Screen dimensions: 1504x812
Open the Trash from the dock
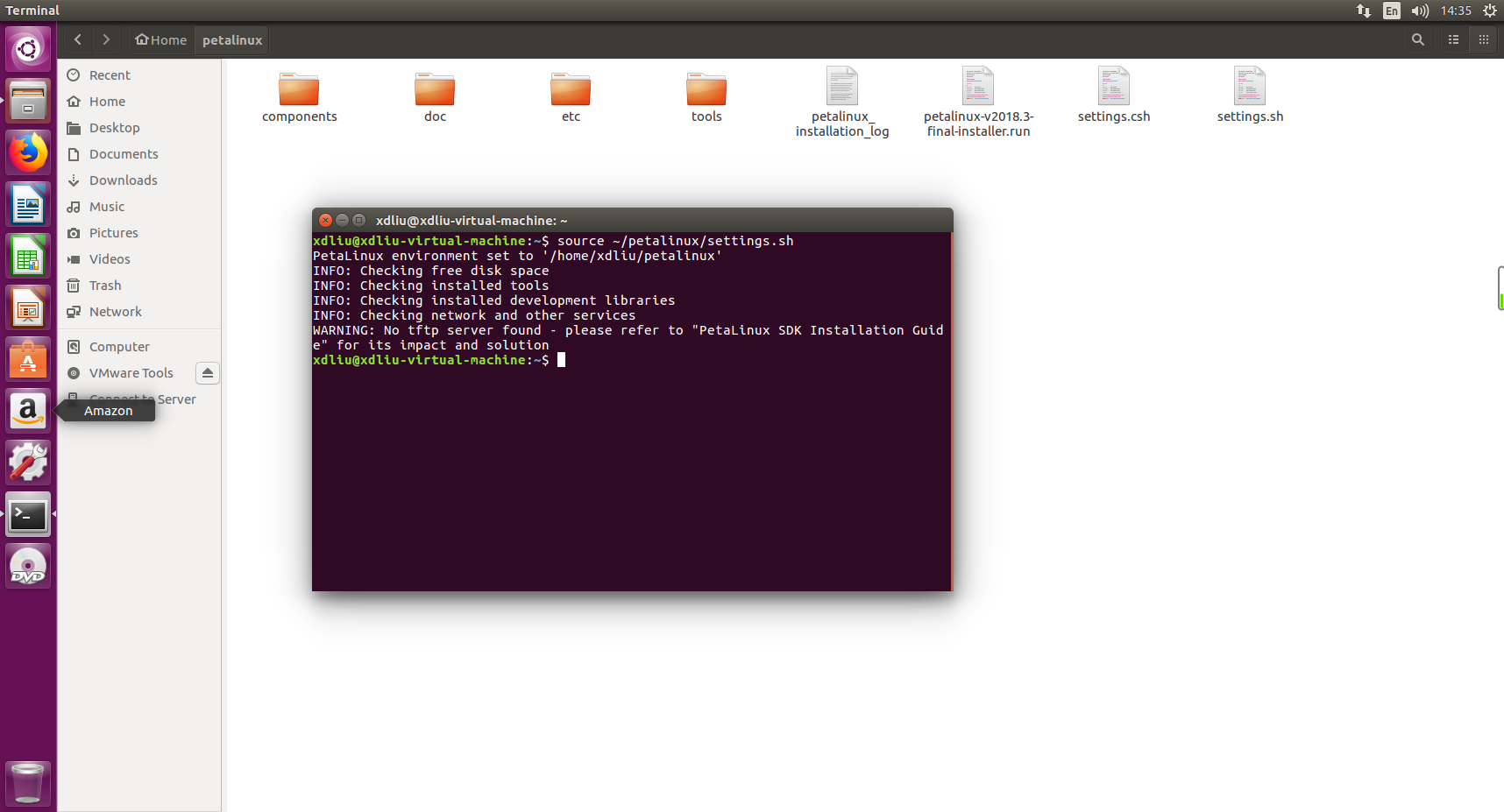27,782
